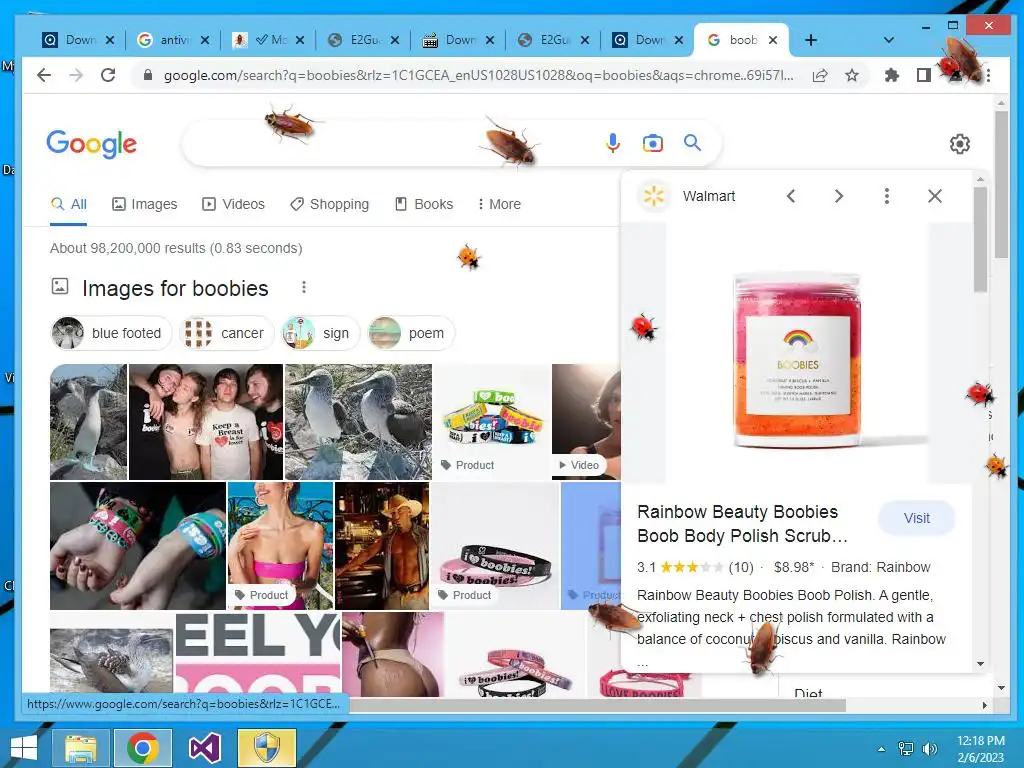Viewport: 1024px width, 768px height.
Task: Search by voice using the microphone icon
Action: point(612,142)
